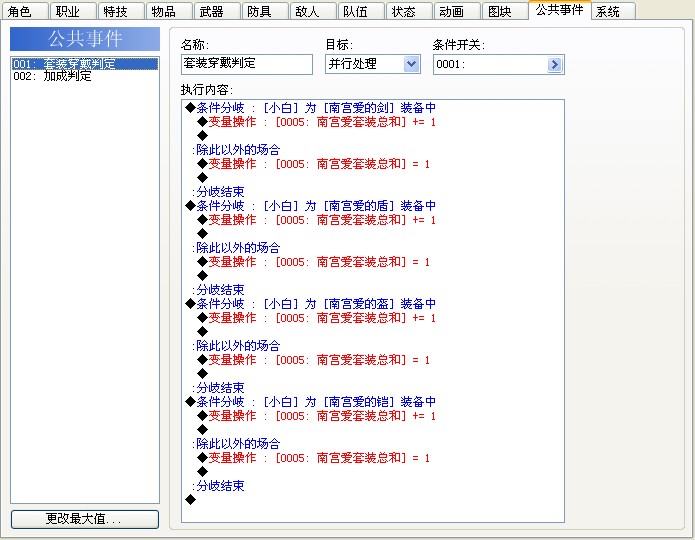The height and width of the screenshot is (540, 695).
Task: Select the += 1 line under 南宫爱的剑 branch
Action: (x=316, y=122)
